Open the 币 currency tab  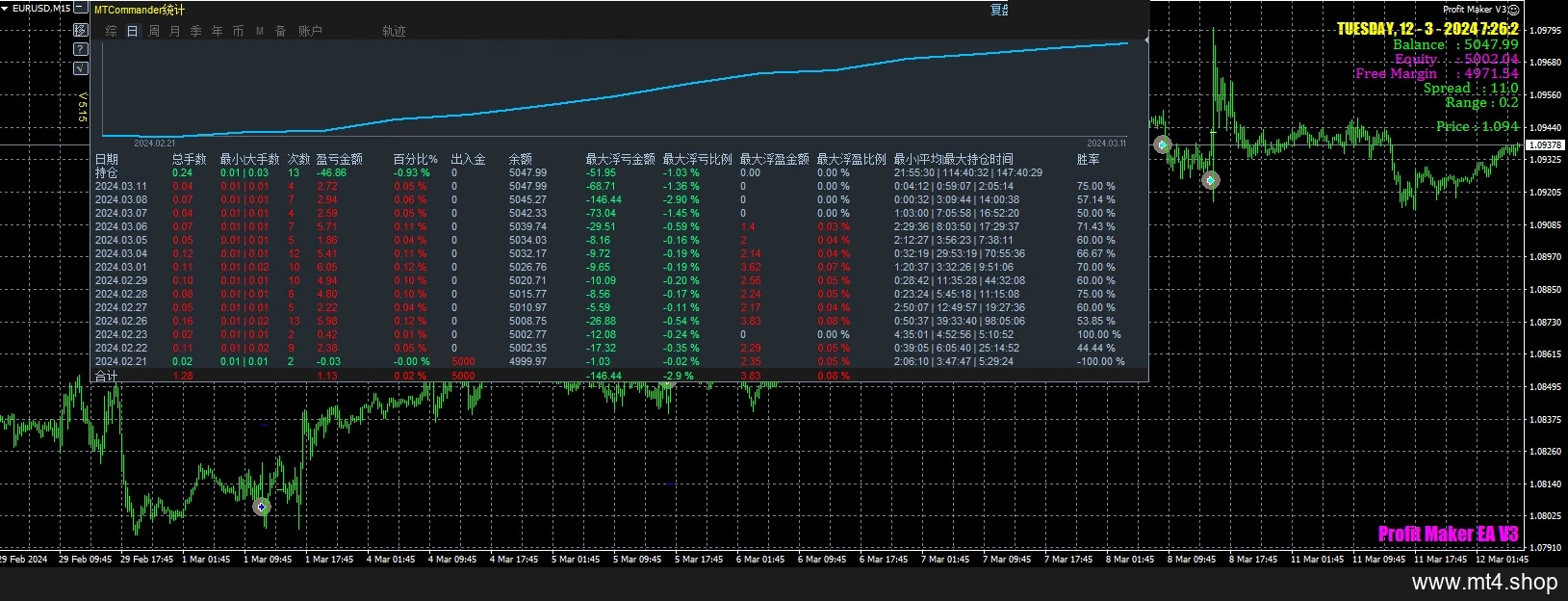tap(239, 31)
